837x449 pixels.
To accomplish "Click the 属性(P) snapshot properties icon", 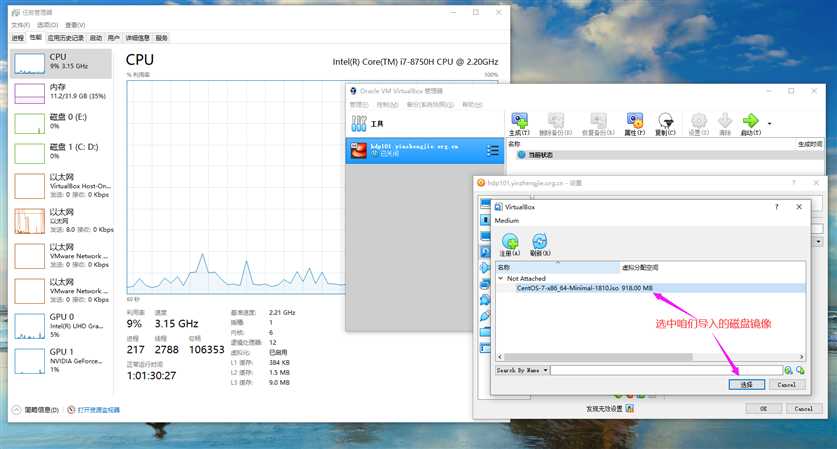I will click(635, 121).
